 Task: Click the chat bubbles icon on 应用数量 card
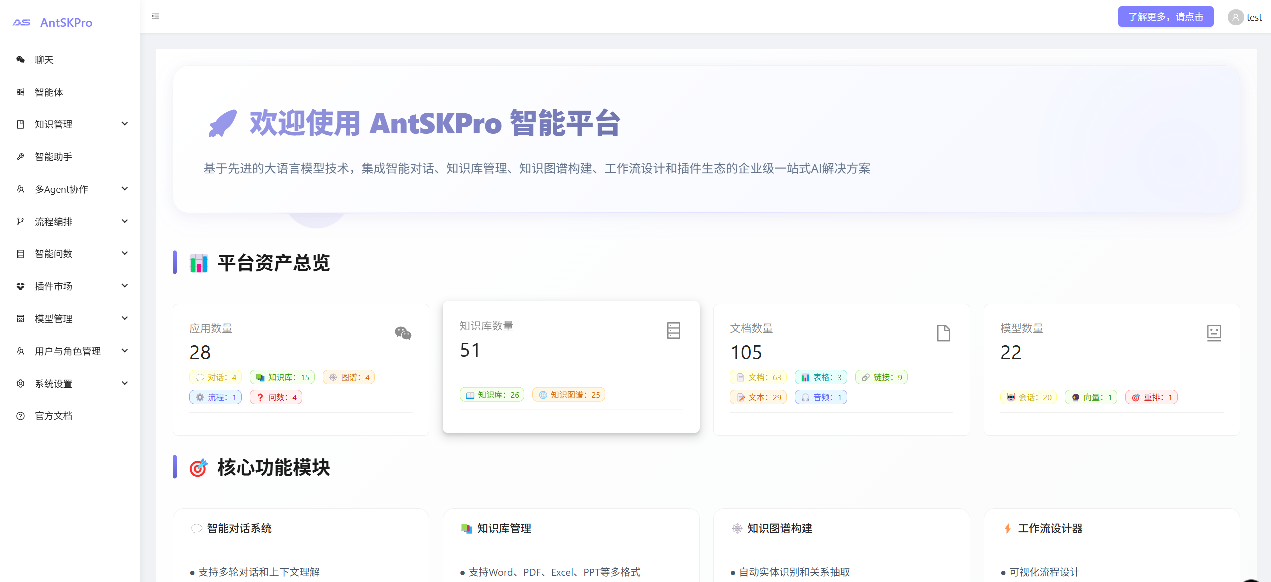[x=403, y=333]
